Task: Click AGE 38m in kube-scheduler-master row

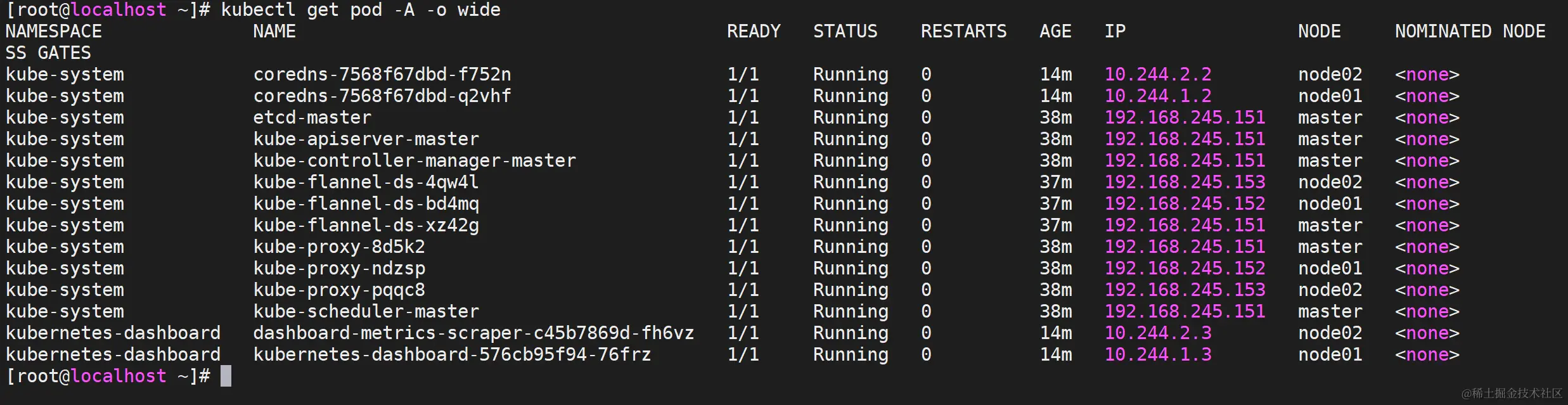Action: [1056, 311]
